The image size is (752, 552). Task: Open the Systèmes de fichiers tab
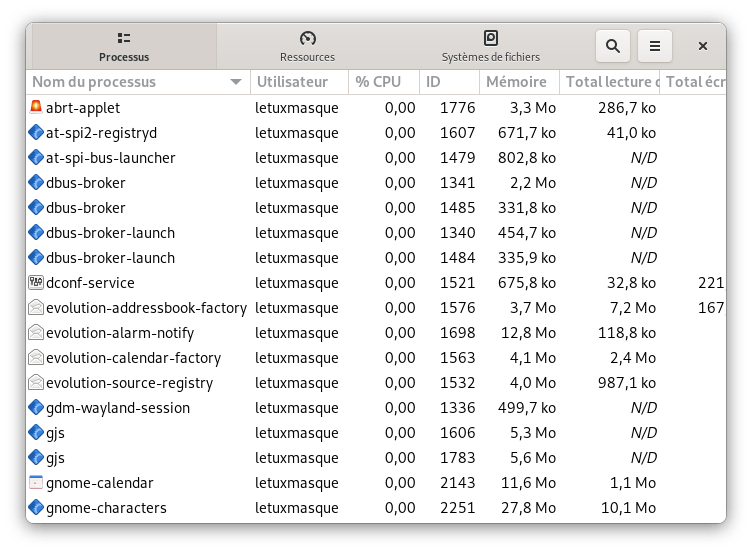coord(490,46)
